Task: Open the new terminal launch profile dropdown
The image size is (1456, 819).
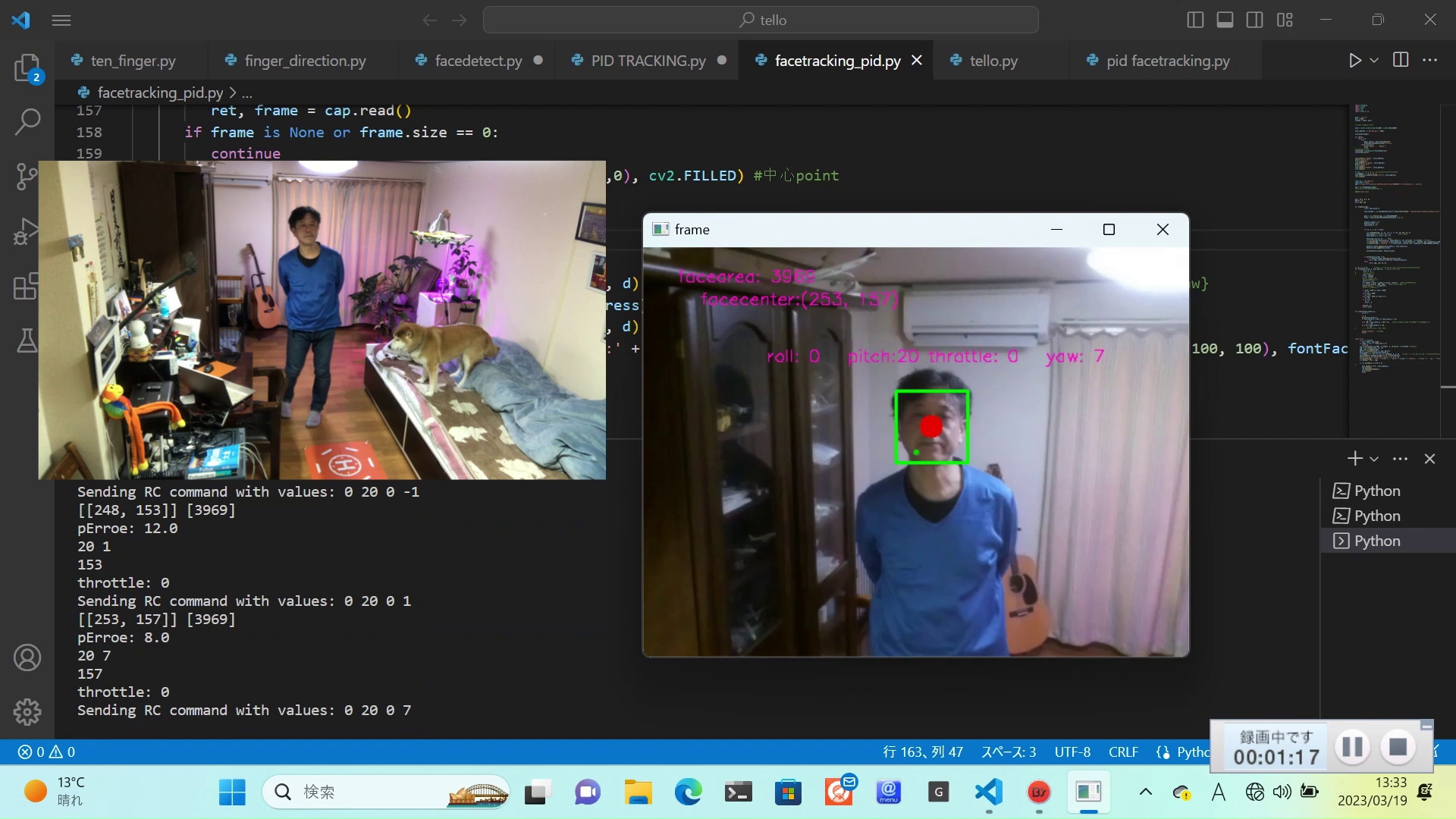Action: [x=1374, y=459]
